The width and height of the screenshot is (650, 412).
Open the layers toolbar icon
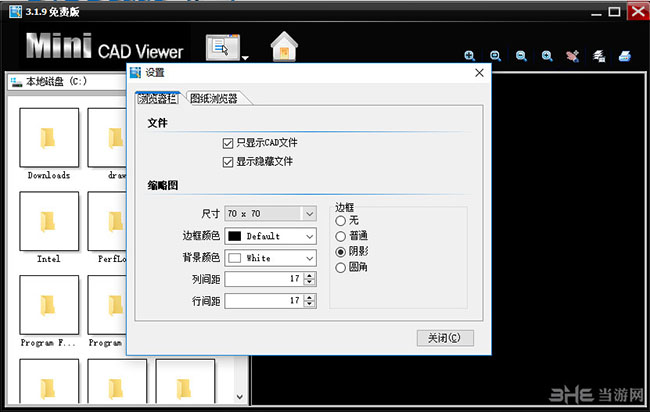pos(599,56)
